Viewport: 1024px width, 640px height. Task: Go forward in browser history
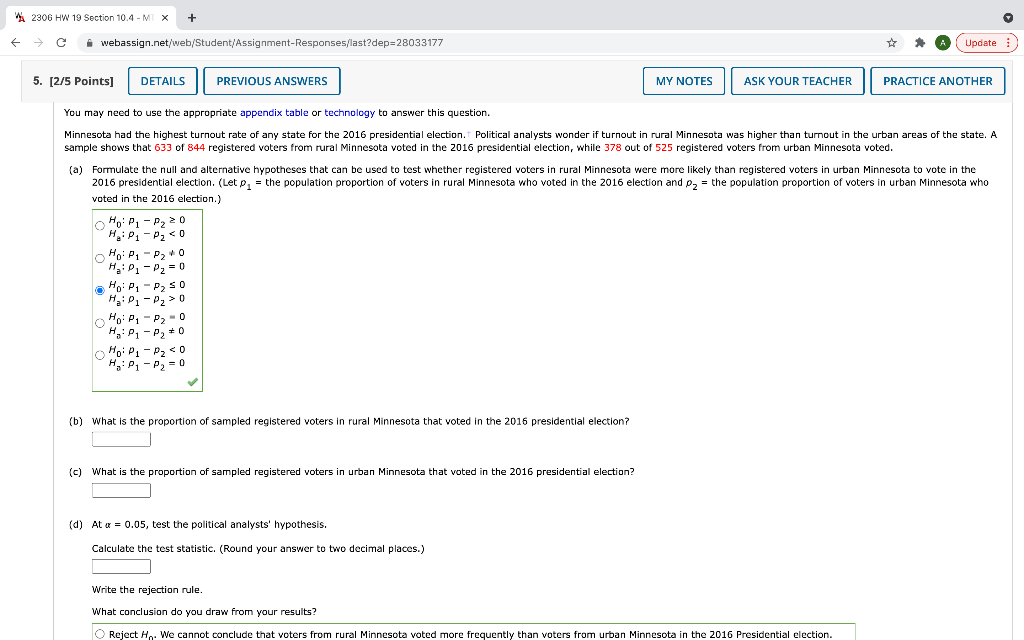[39, 42]
